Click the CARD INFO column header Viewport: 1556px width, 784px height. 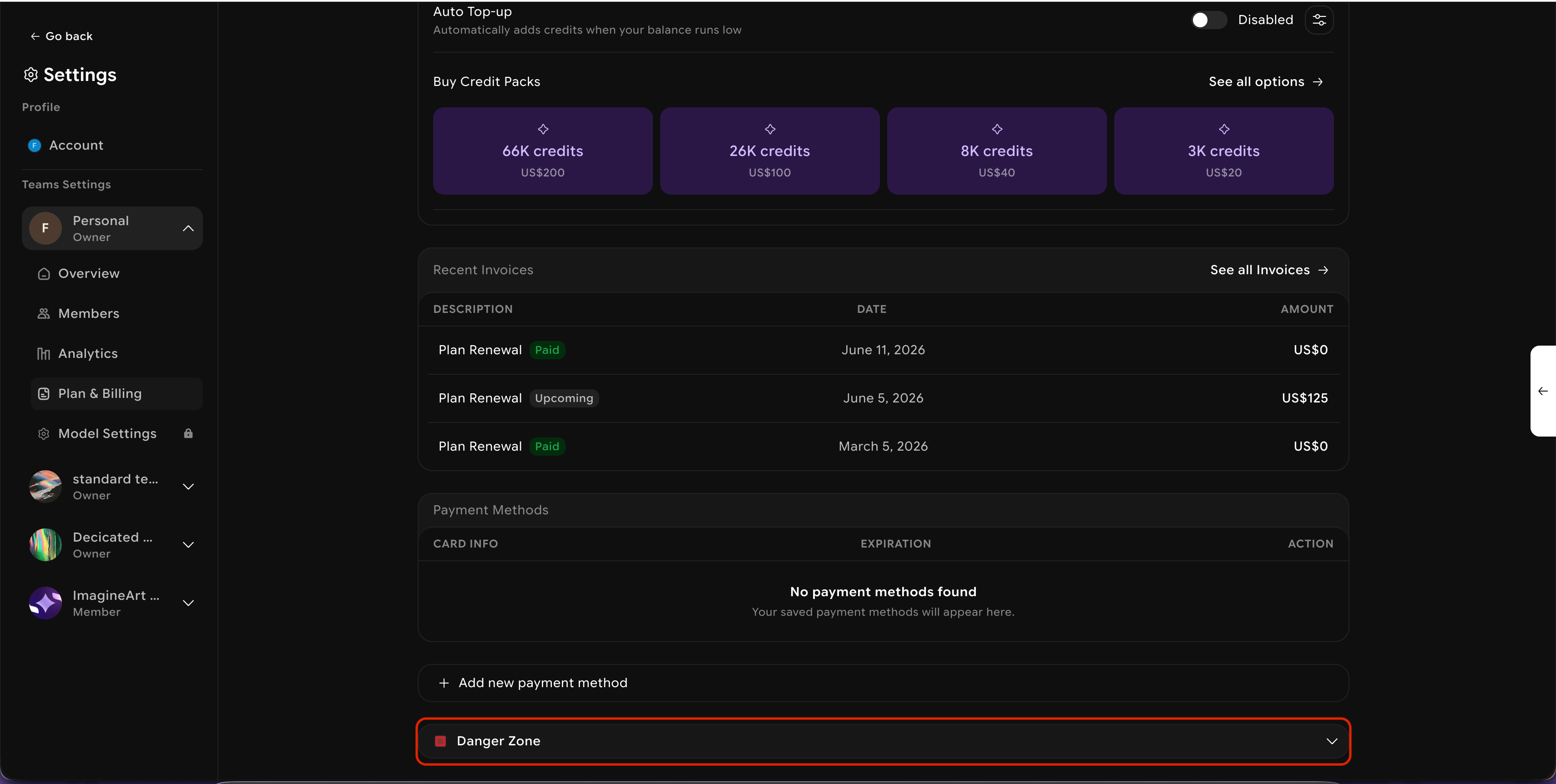(x=466, y=544)
